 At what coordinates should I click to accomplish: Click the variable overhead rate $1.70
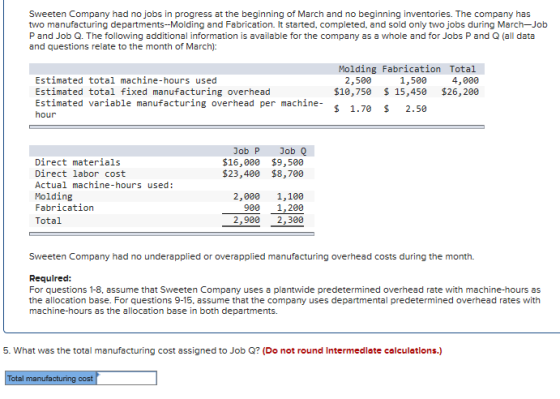click(x=352, y=109)
